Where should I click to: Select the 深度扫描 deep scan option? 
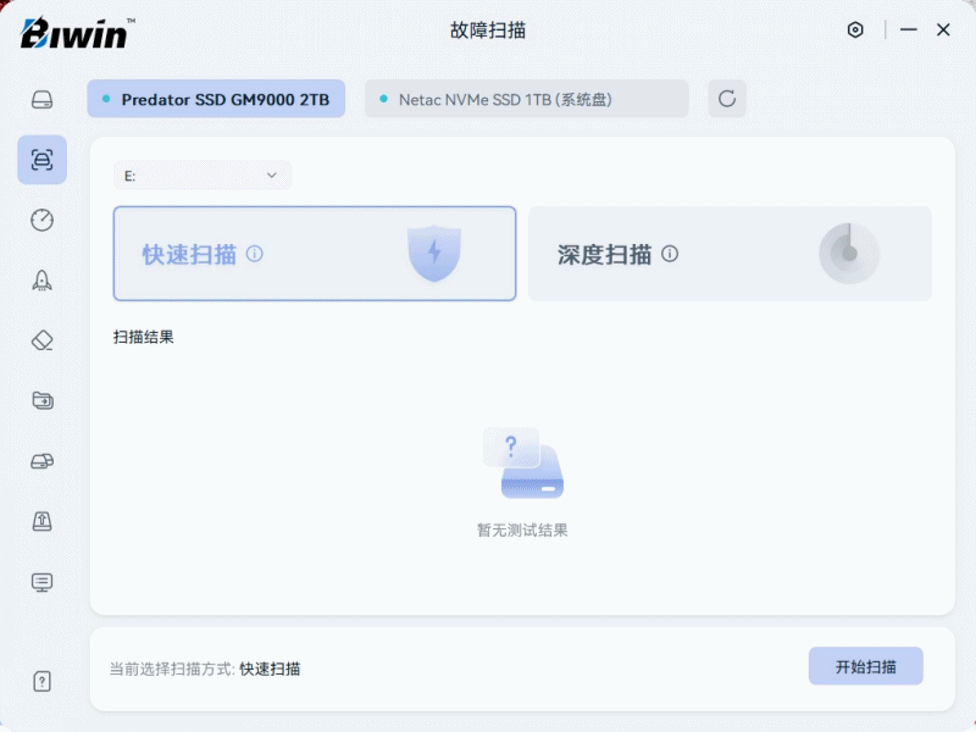(729, 254)
